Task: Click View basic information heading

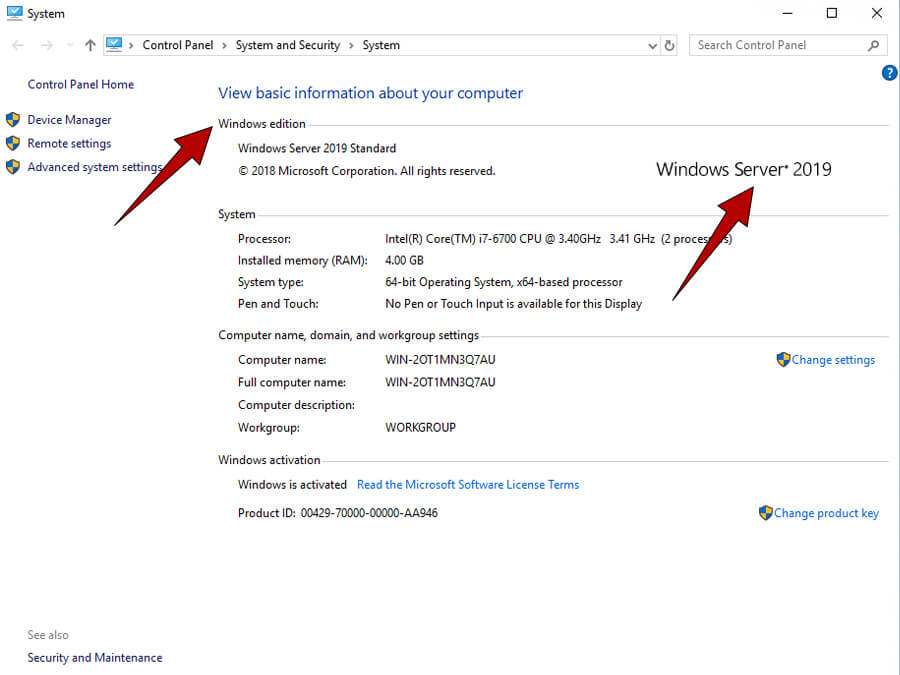Action: [370, 93]
